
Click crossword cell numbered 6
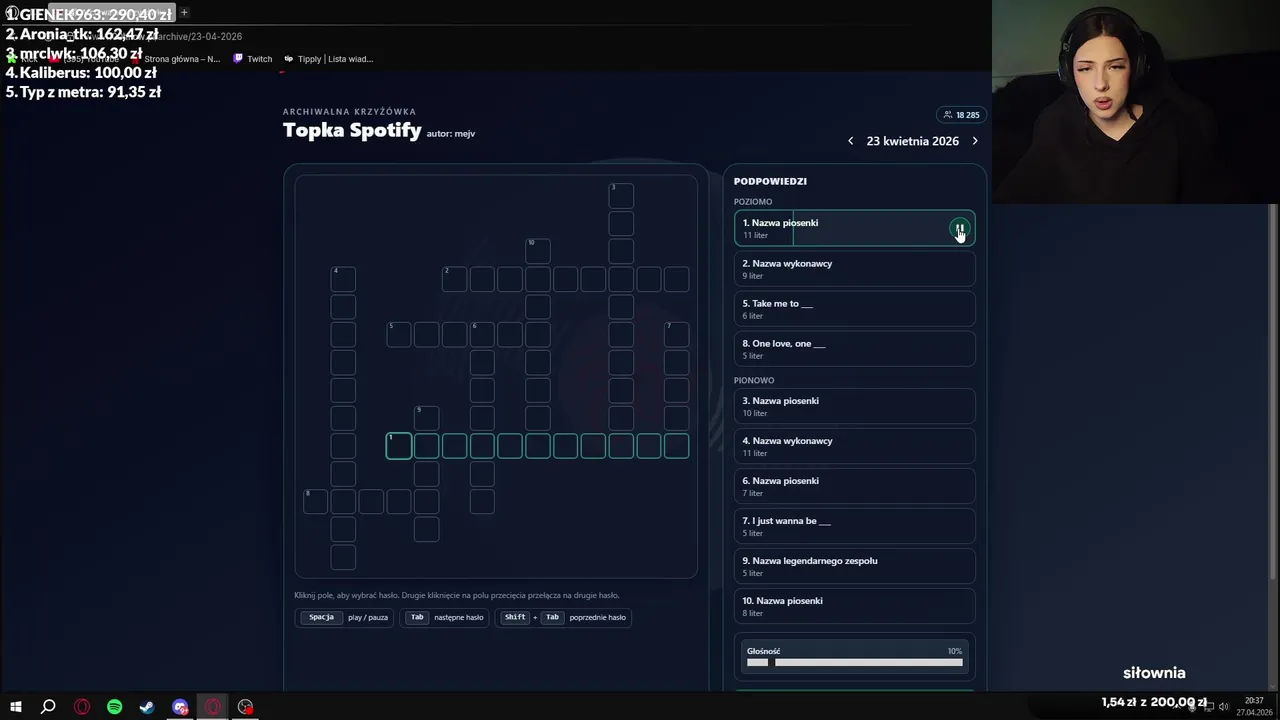pyautogui.click(x=482, y=334)
